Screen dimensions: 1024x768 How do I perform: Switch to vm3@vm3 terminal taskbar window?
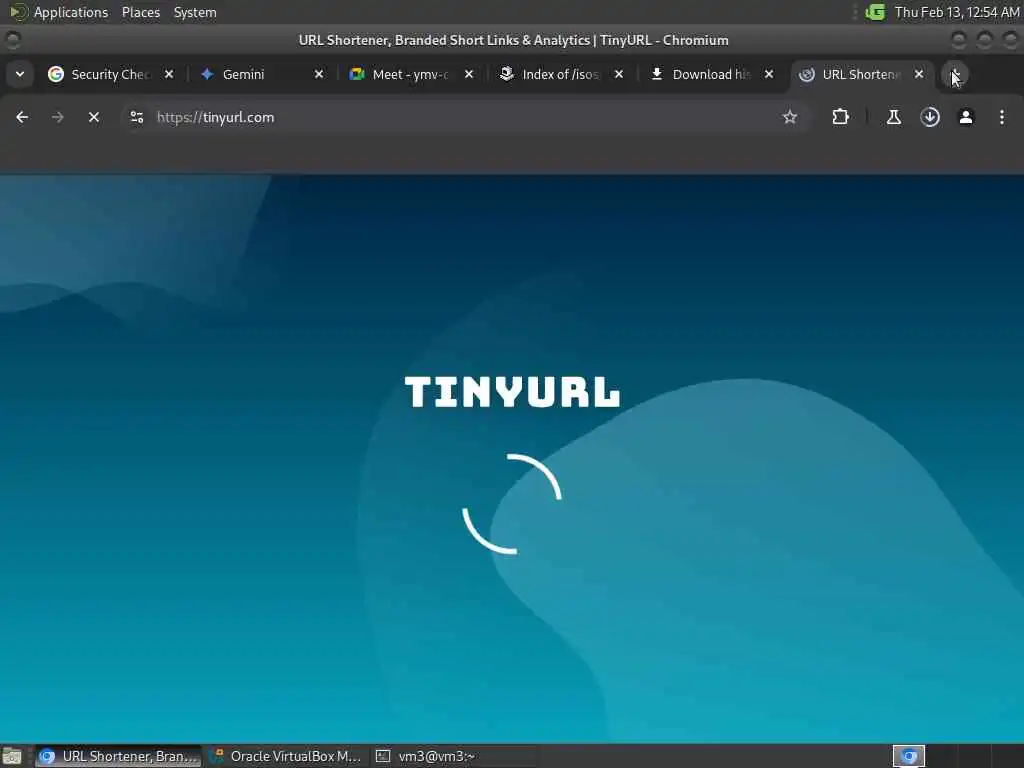(x=454, y=756)
